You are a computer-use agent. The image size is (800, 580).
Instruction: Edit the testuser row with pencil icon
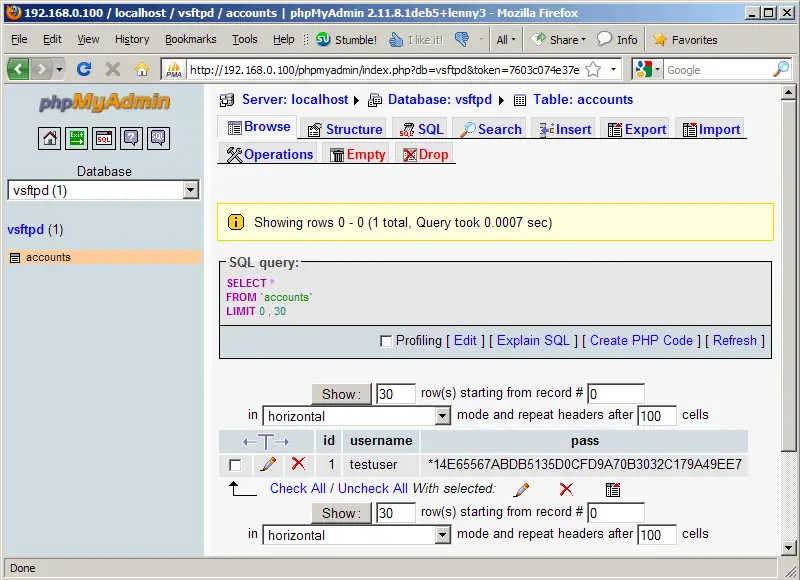pos(268,464)
